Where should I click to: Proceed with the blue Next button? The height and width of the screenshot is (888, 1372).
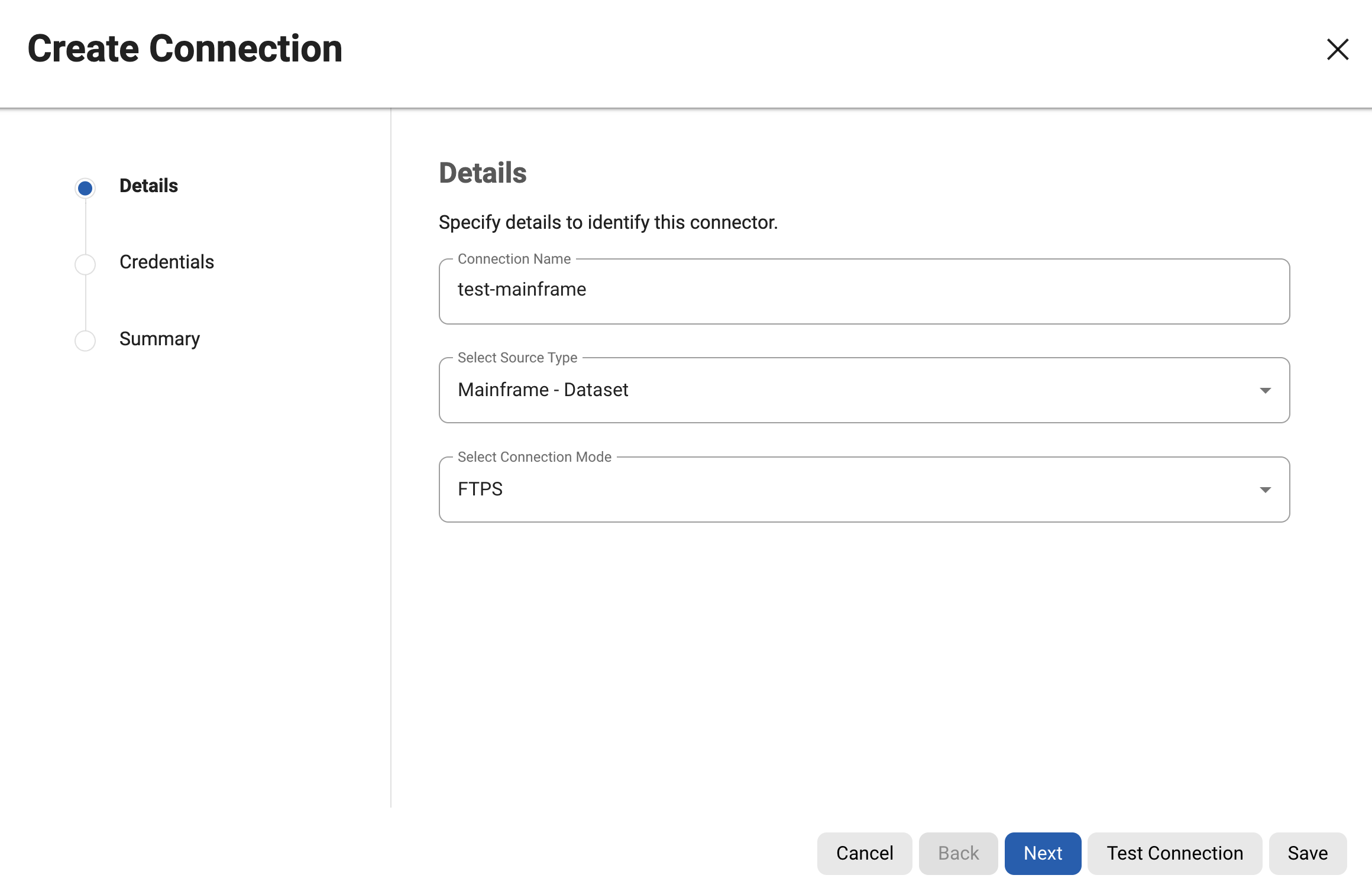point(1043,853)
